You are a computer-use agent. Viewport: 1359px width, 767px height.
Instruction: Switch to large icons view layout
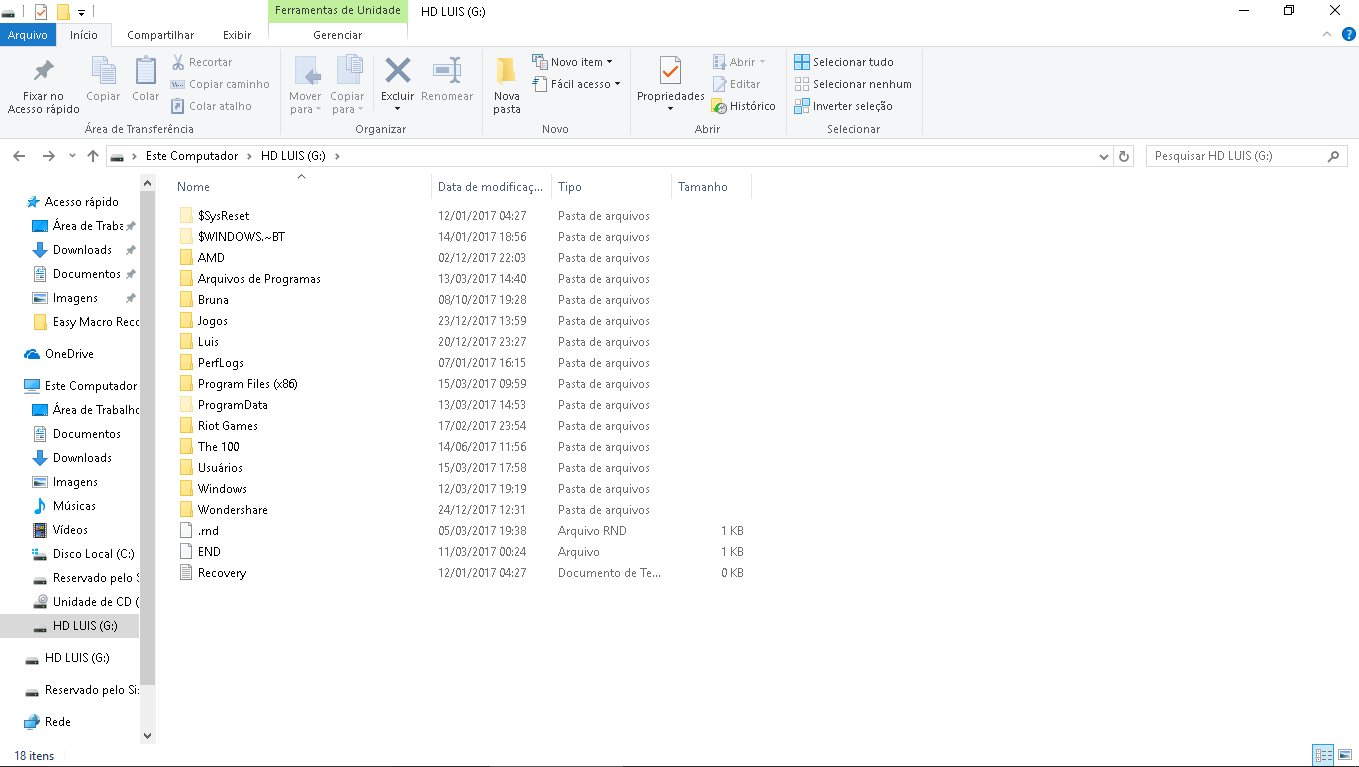[x=1345, y=755]
